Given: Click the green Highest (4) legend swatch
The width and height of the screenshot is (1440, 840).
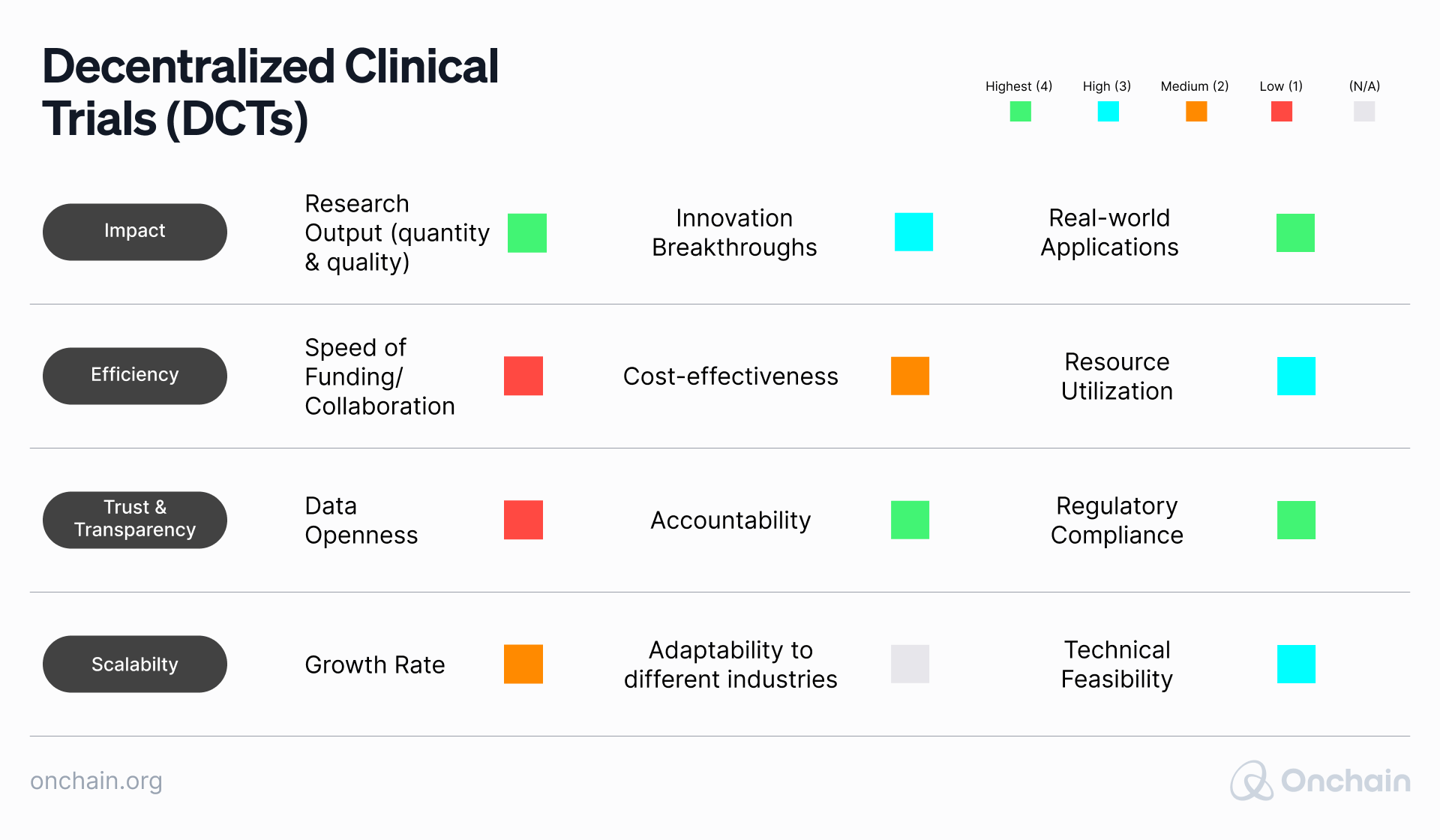Looking at the screenshot, I should (x=1020, y=112).
